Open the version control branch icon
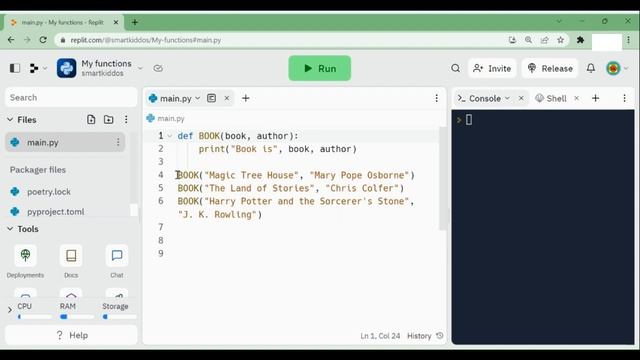Image resolution: width=640 pixels, height=360 pixels. coord(34,68)
